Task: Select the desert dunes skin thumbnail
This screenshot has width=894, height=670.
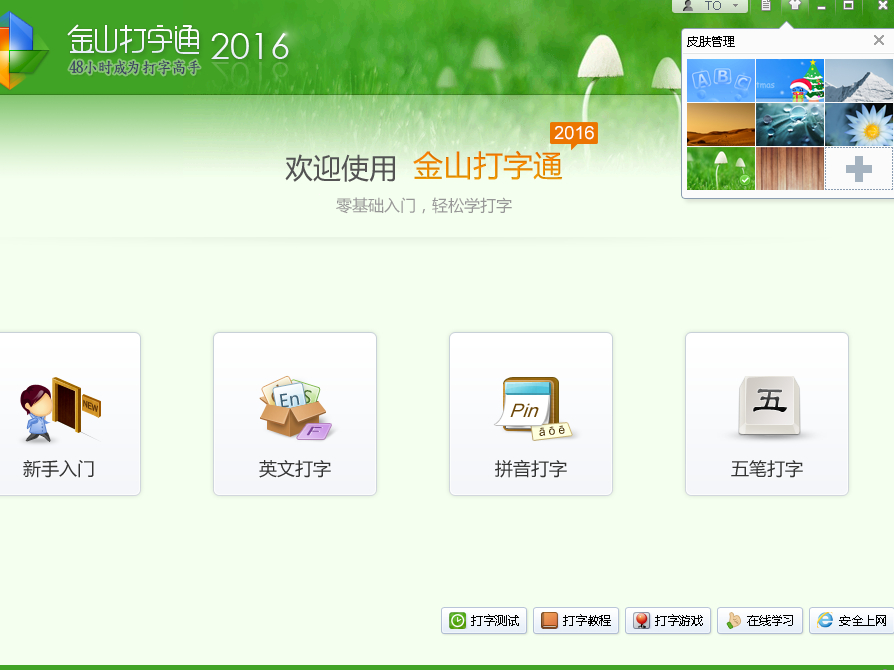Action: click(x=721, y=124)
